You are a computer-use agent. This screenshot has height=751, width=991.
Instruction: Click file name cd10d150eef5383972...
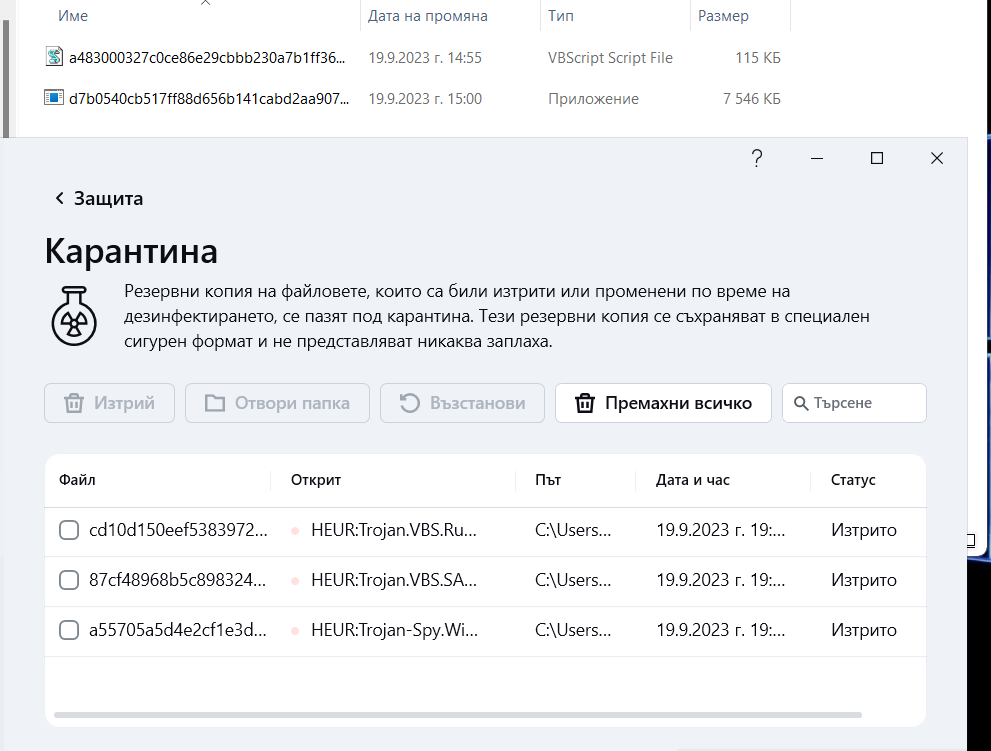tap(178, 530)
